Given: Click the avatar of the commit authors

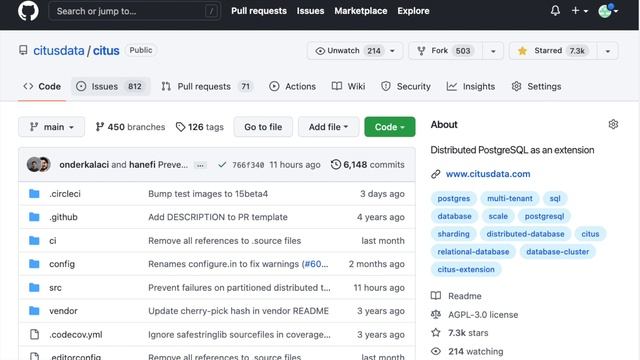Looking at the screenshot, I should 38,164.
